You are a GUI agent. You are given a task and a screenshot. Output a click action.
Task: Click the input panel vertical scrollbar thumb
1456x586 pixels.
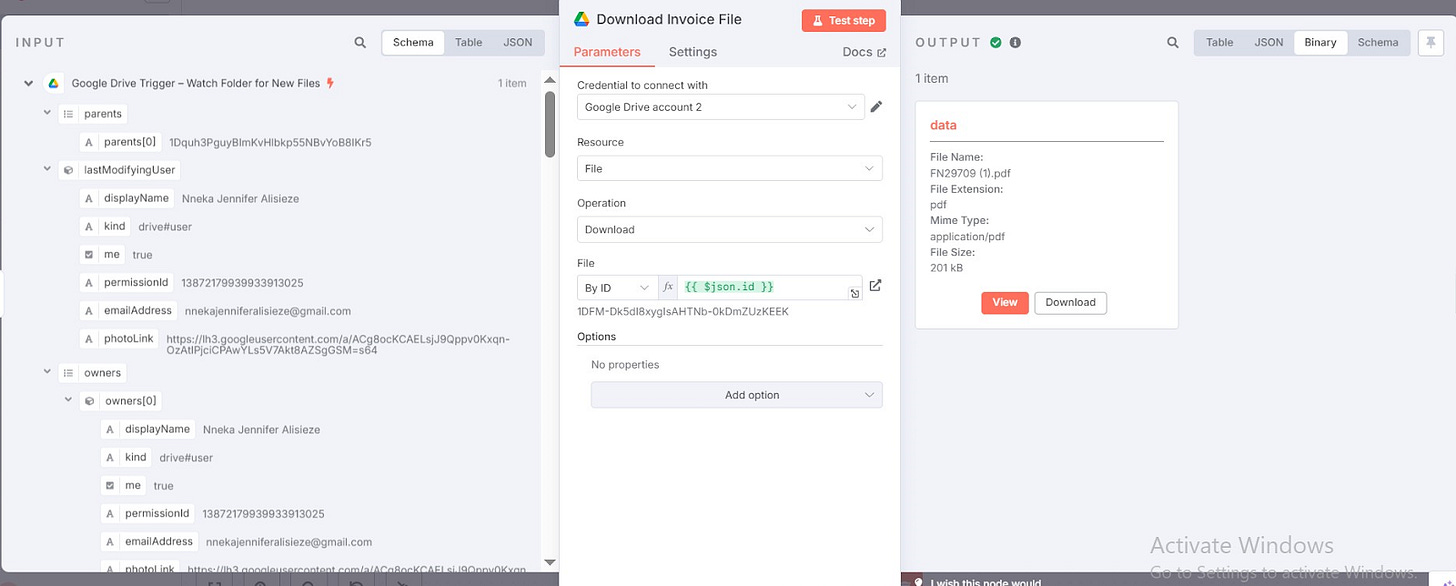550,124
